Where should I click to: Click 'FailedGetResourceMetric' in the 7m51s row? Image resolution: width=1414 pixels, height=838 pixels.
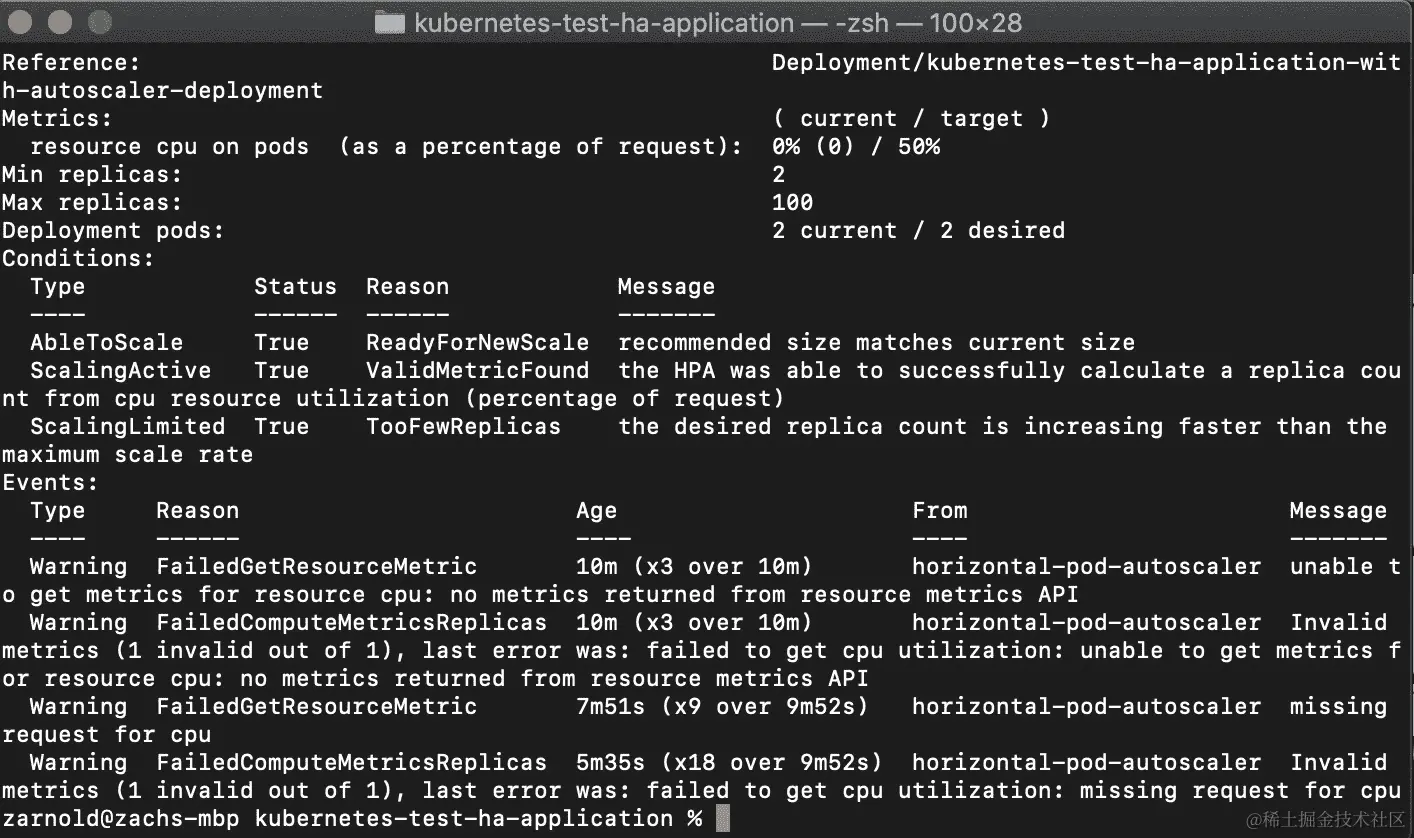[x=317, y=707]
